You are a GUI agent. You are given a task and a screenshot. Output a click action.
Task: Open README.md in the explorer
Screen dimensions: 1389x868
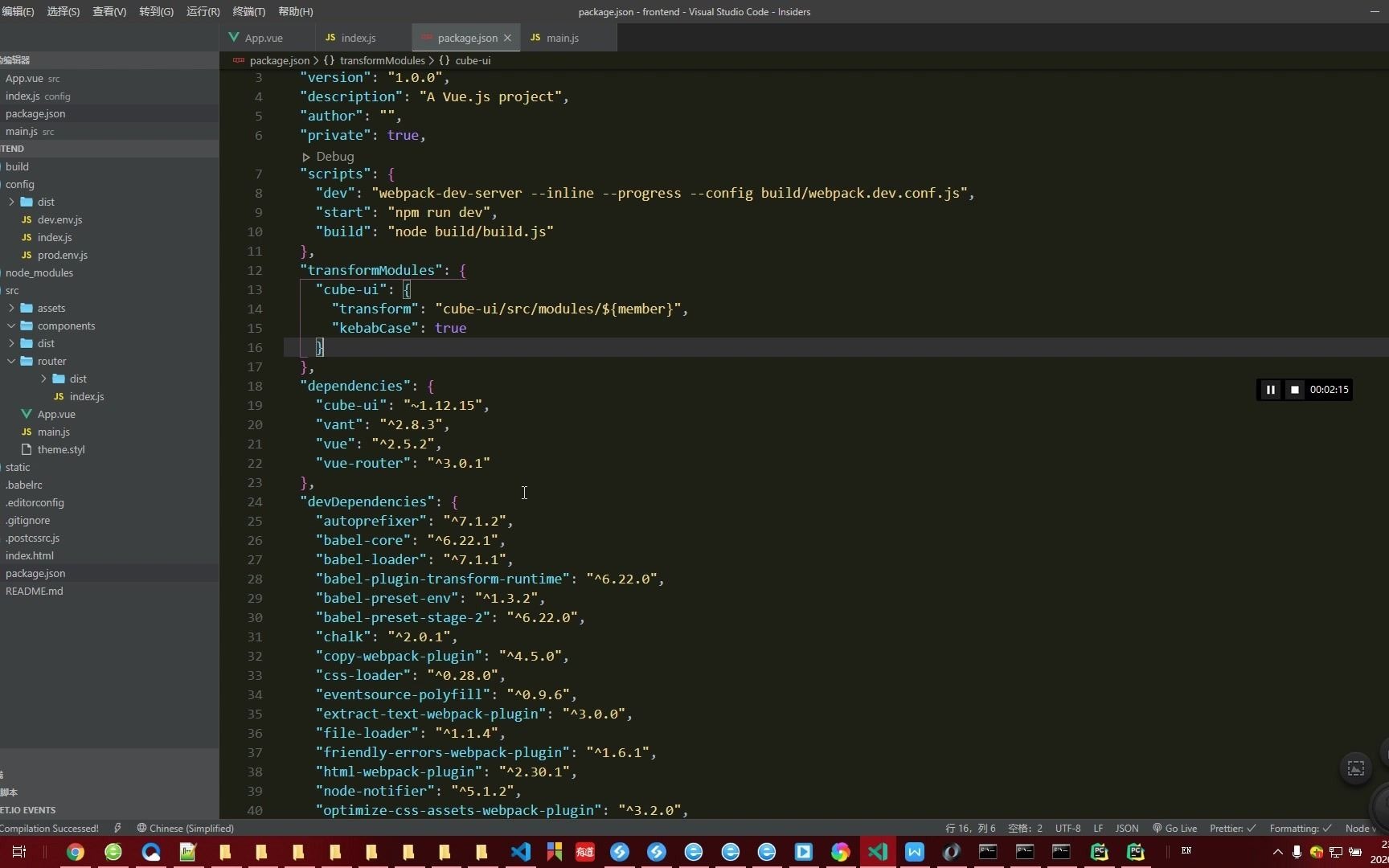point(34,591)
